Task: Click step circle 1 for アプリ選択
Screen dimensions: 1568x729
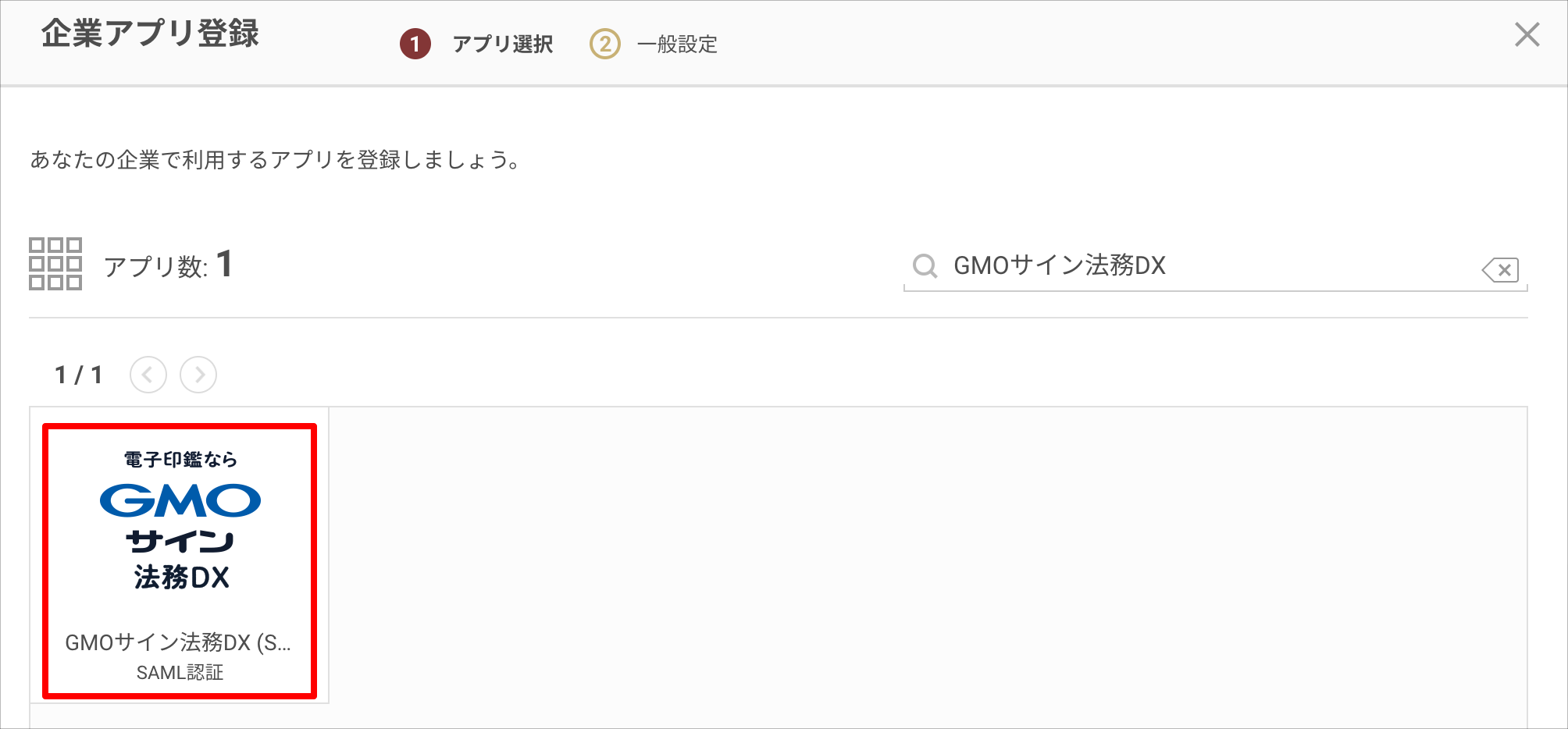Action: point(414,44)
